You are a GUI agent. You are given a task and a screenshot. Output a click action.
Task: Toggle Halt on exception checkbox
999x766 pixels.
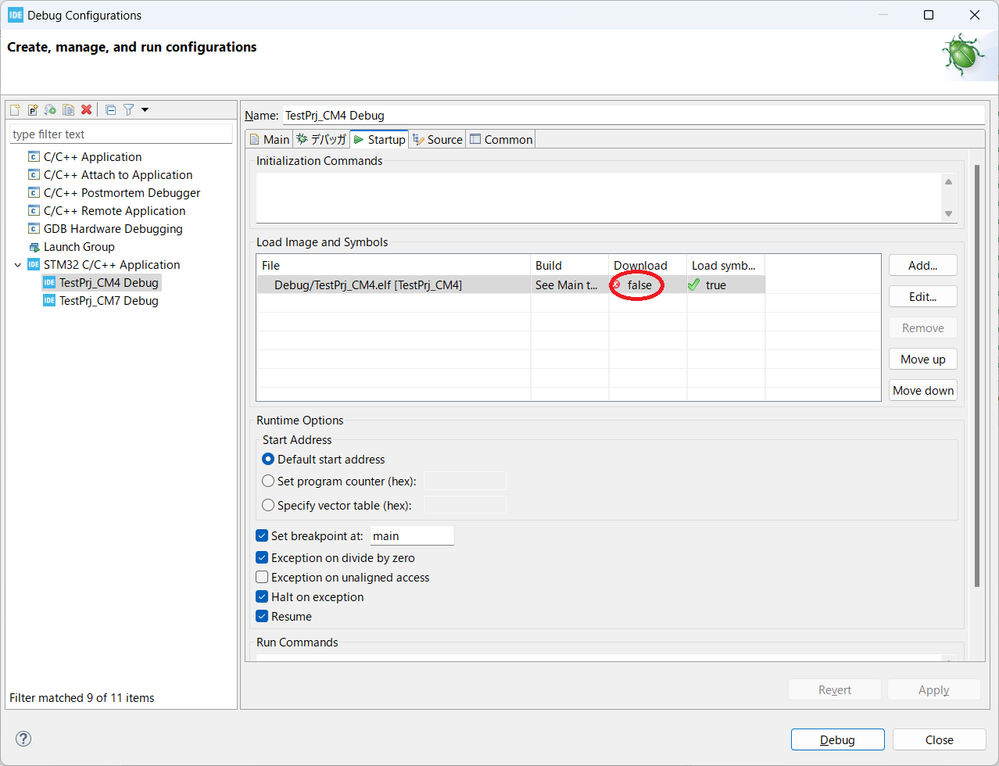tap(262, 596)
